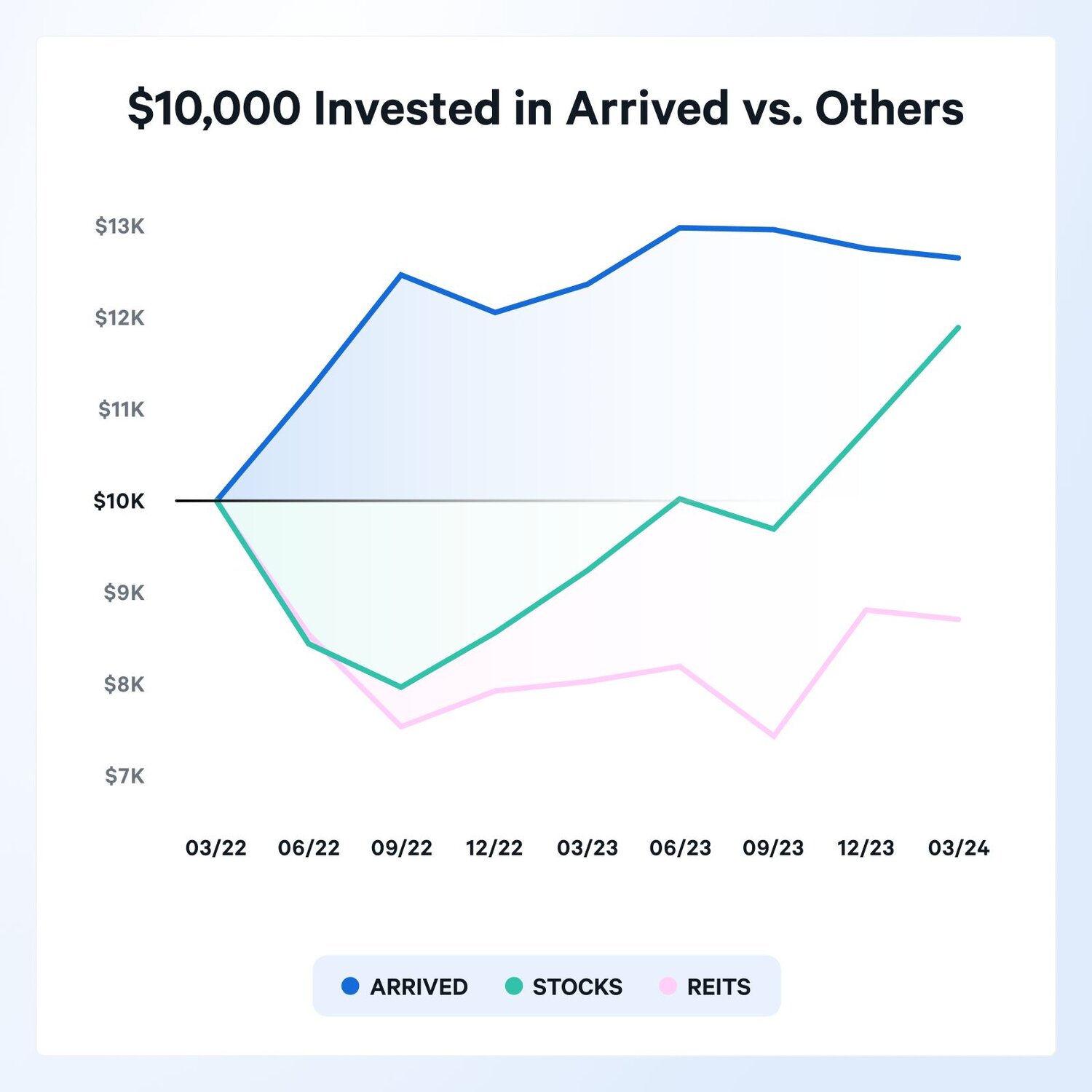Screen dimensions: 1092x1092
Task: Click the $7K y-axis label
Action: coord(124,776)
